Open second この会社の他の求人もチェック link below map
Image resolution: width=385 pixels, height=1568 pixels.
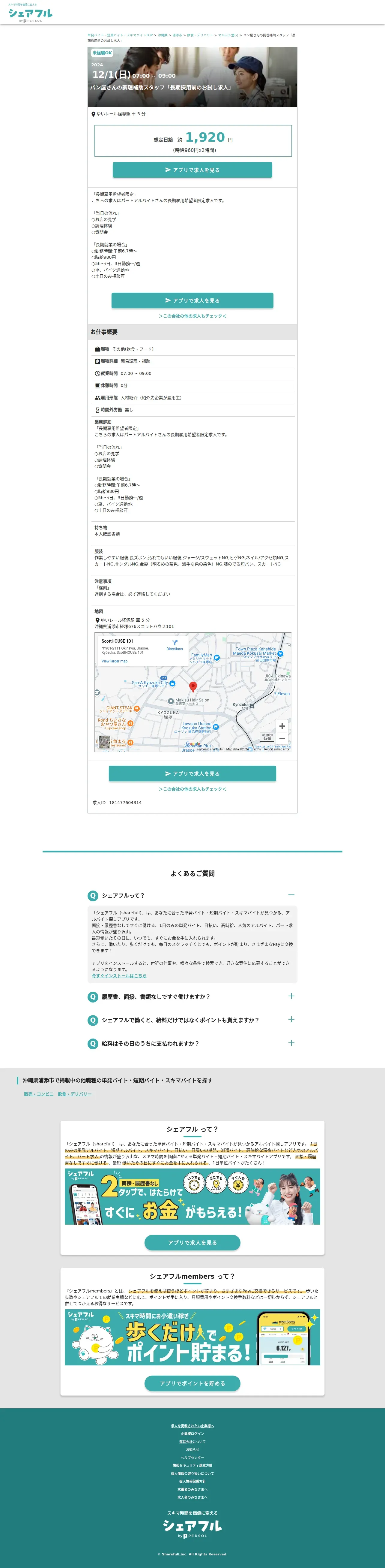192,789
